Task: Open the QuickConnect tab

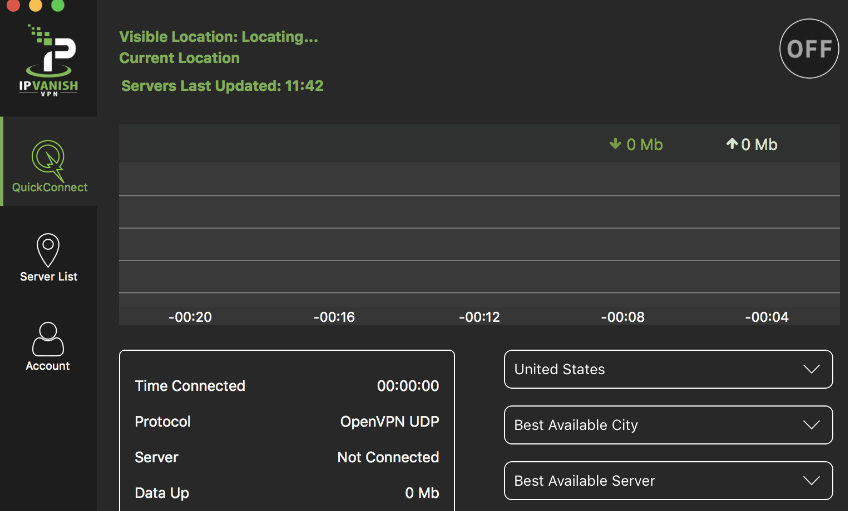Action: (x=49, y=161)
